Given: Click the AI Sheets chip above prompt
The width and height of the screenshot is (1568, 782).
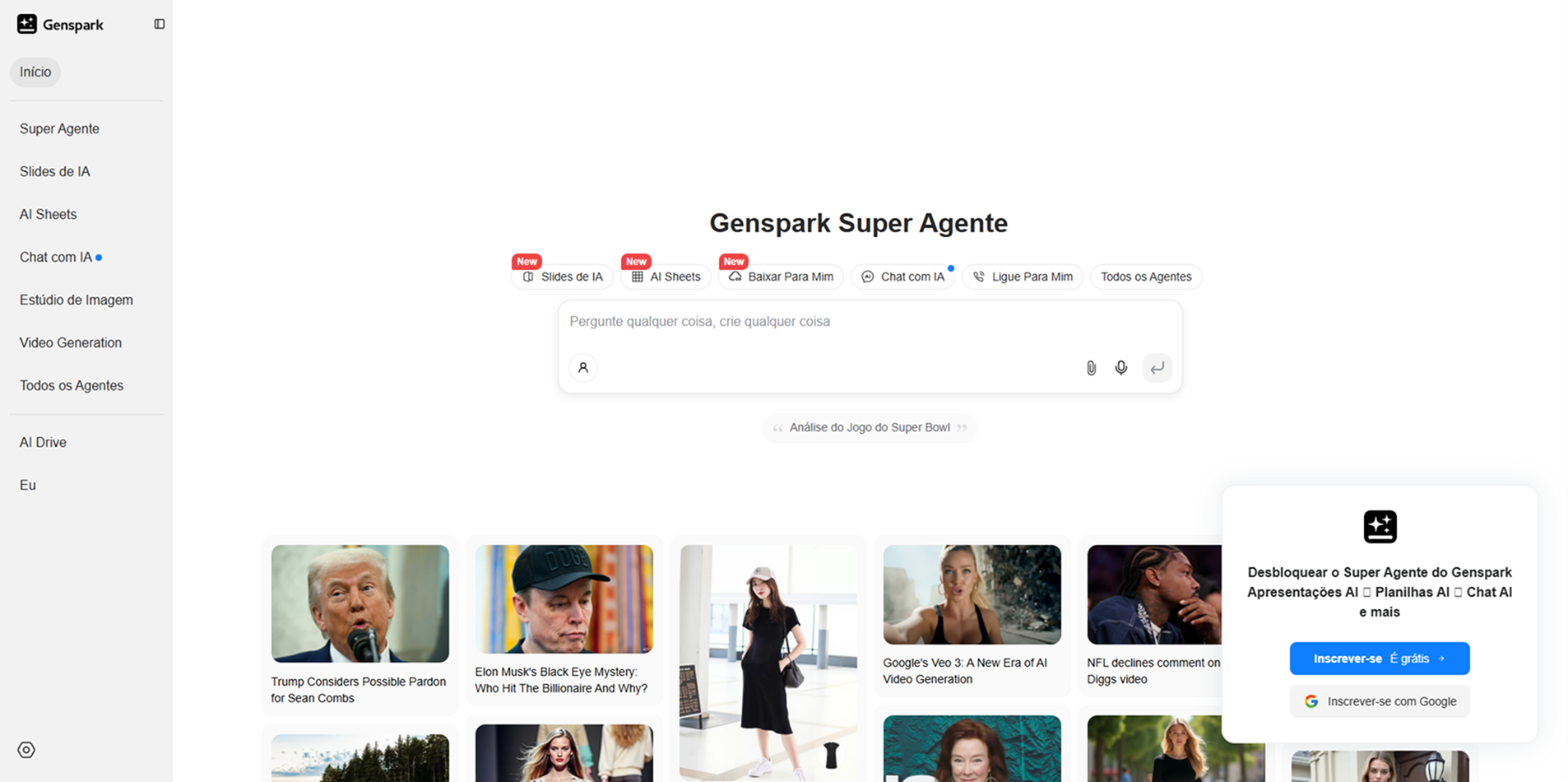Looking at the screenshot, I should click(666, 277).
